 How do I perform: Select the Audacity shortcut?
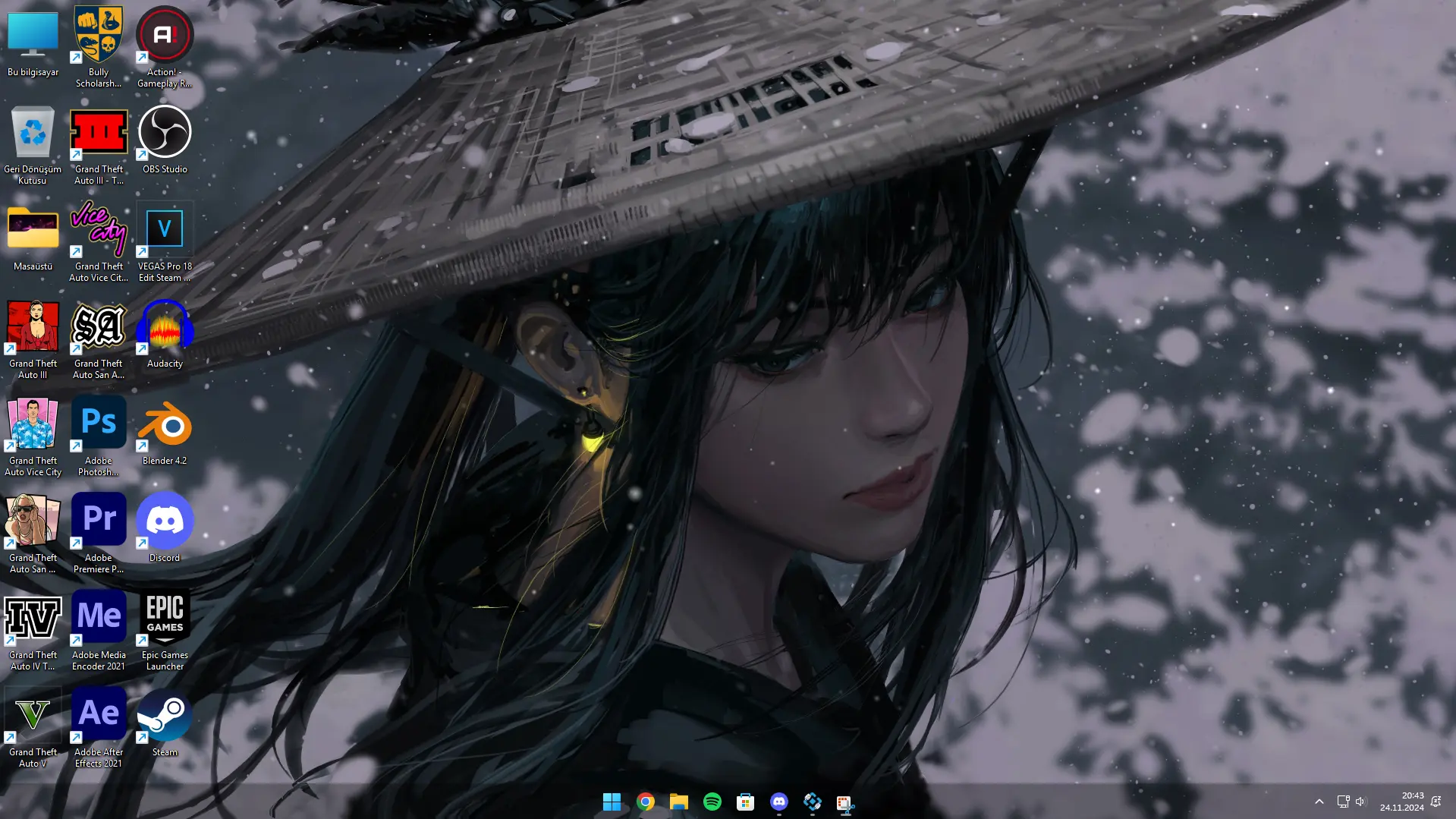[x=165, y=334]
